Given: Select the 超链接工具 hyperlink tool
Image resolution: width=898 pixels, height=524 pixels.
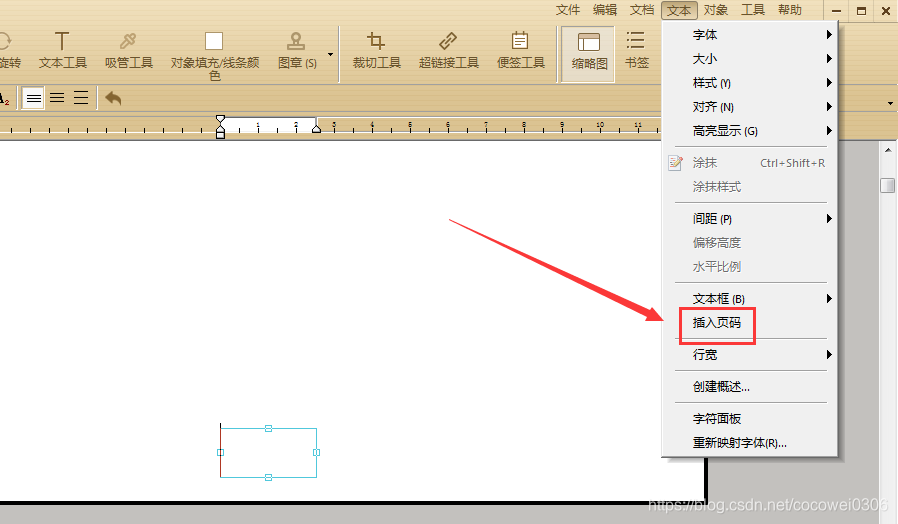Looking at the screenshot, I should [448, 50].
